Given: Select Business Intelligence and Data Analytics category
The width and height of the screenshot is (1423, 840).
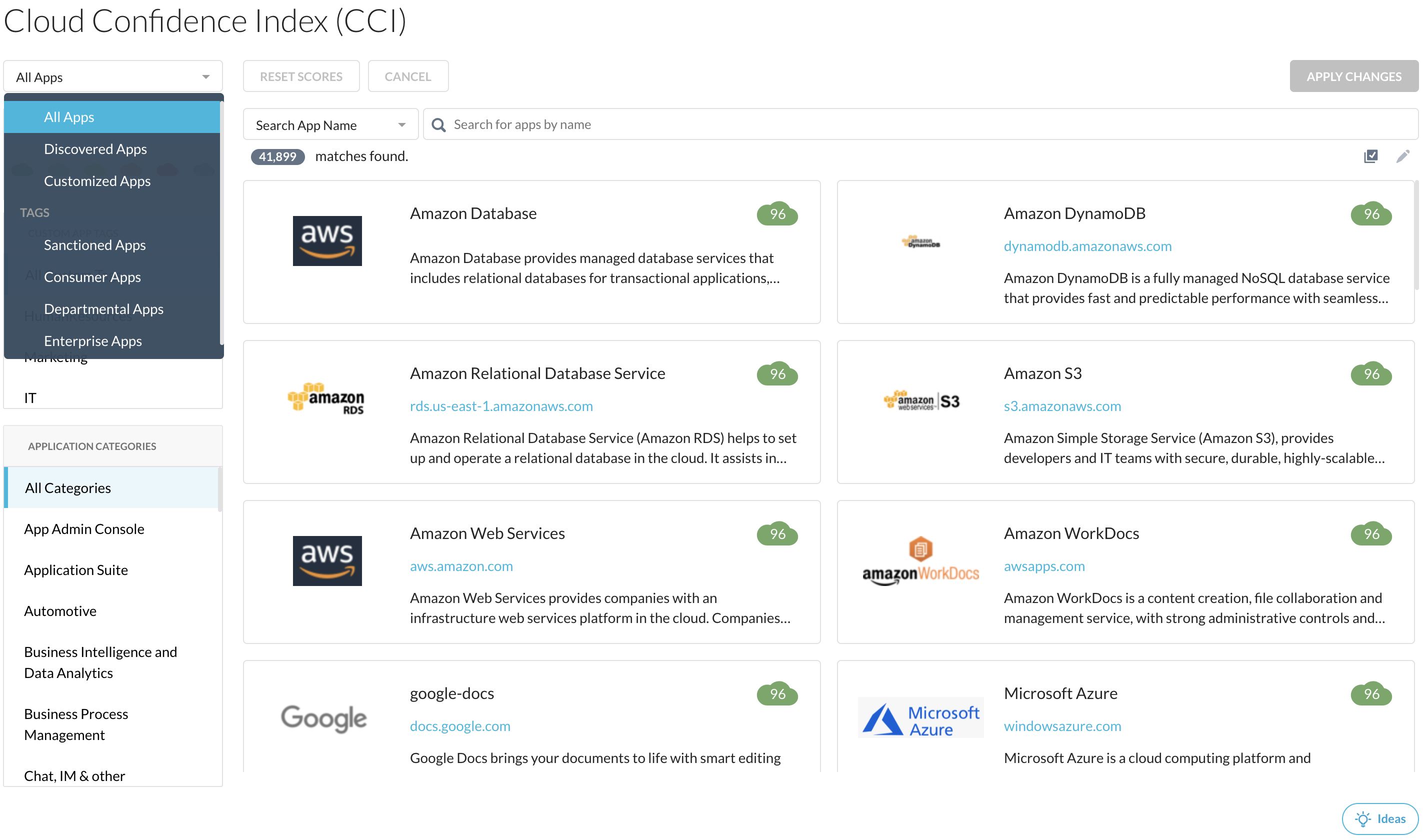Looking at the screenshot, I should tap(111, 663).
